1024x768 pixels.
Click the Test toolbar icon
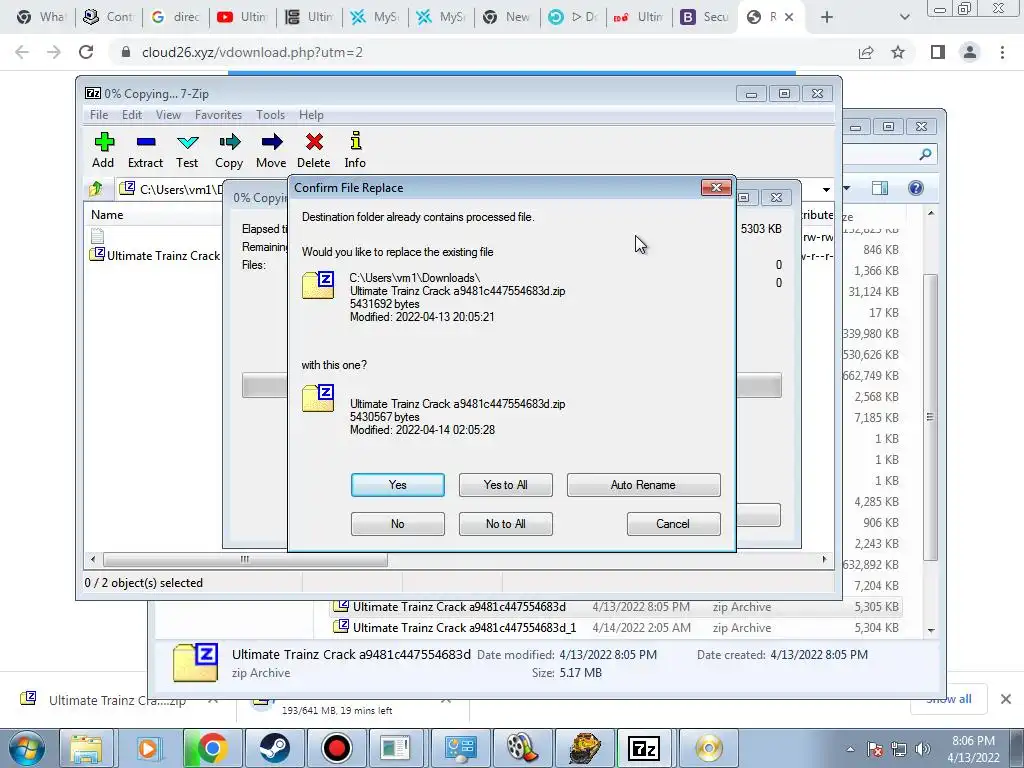click(x=187, y=150)
